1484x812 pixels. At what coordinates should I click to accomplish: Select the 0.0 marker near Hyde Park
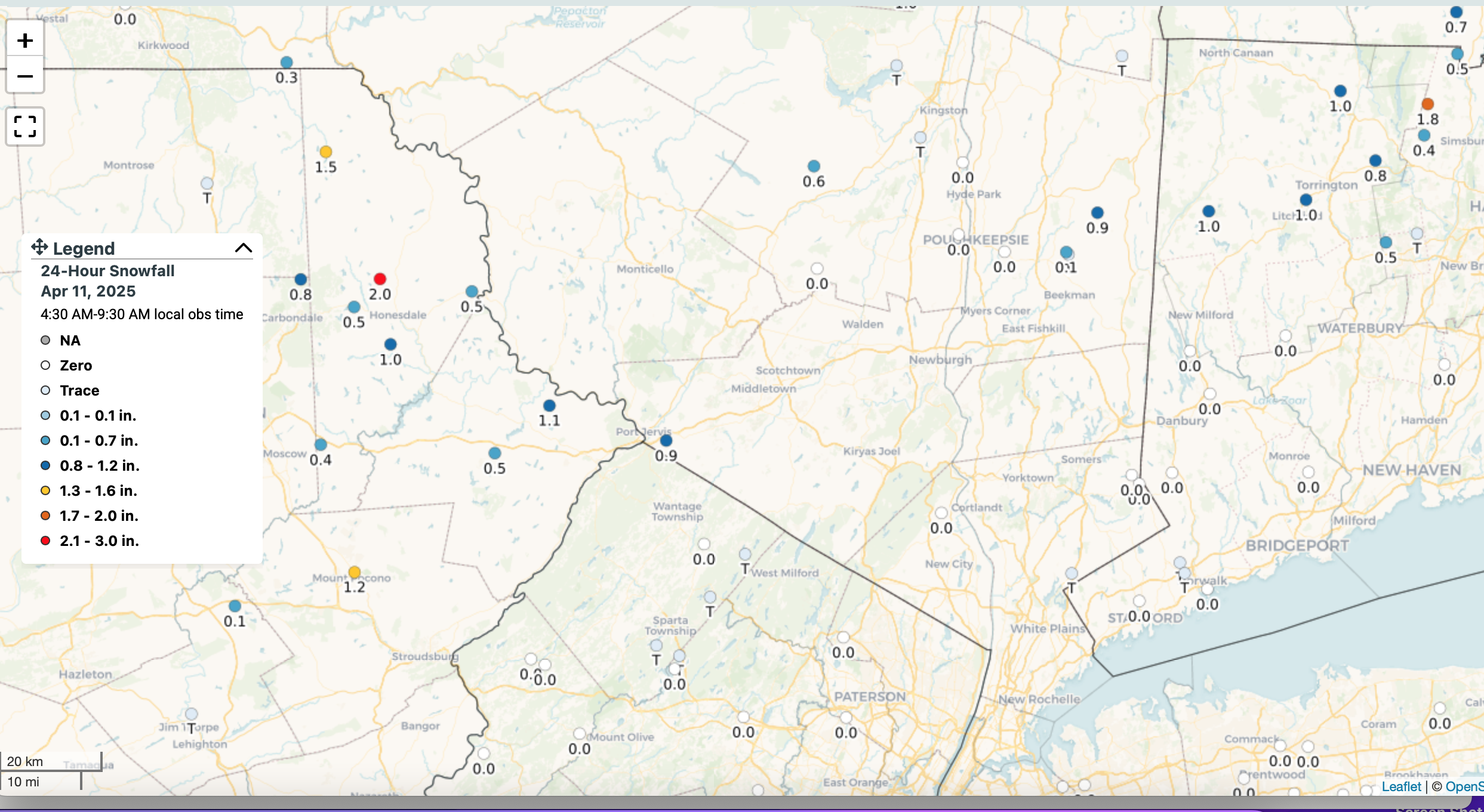962,162
